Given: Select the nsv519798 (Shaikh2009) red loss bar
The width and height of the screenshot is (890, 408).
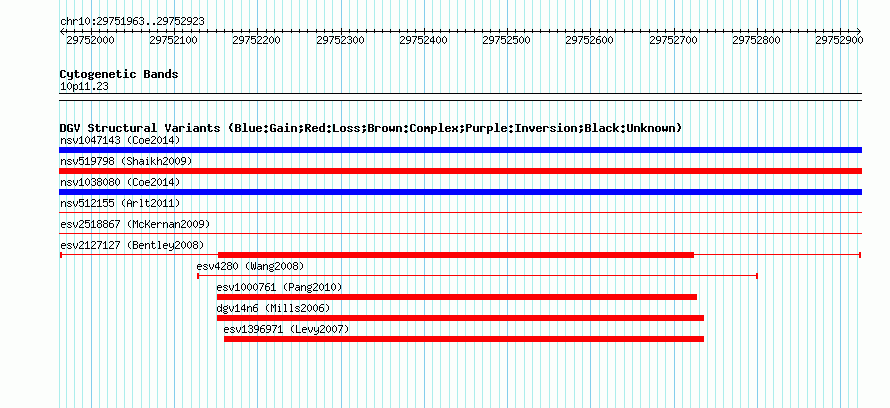Looking at the screenshot, I should [460, 171].
